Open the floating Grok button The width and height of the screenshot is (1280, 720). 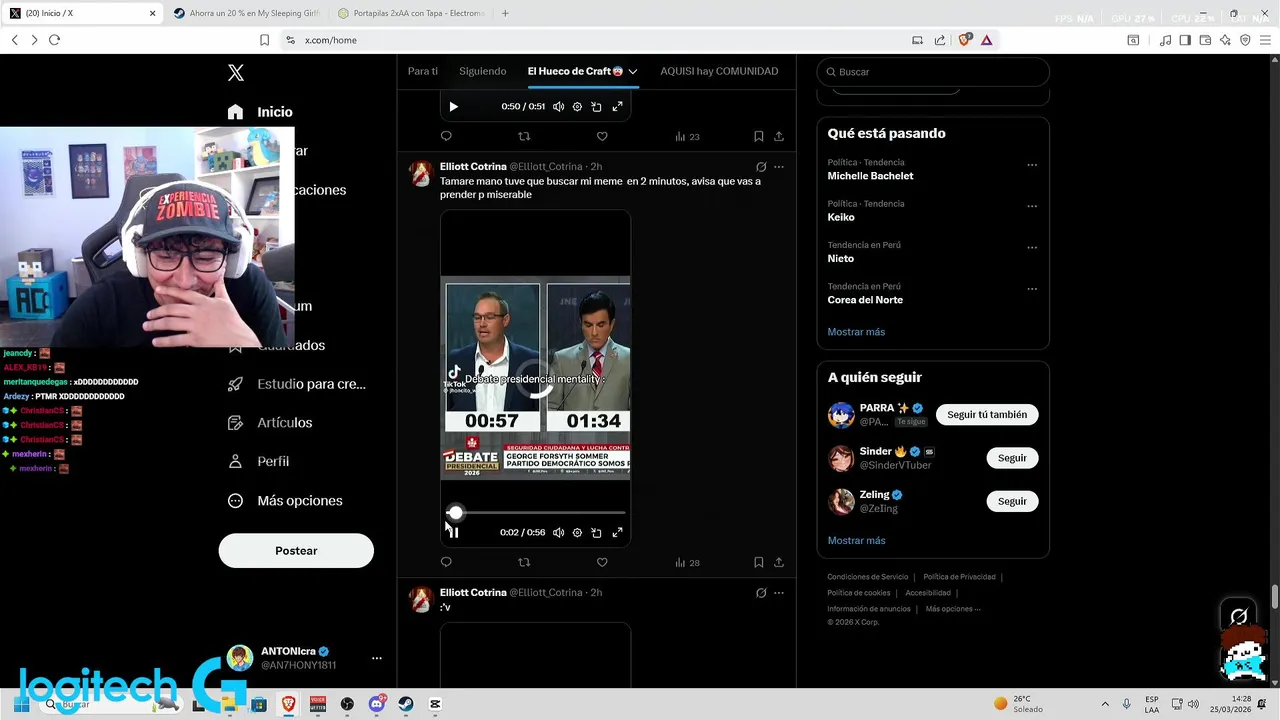click(1239, 616)
